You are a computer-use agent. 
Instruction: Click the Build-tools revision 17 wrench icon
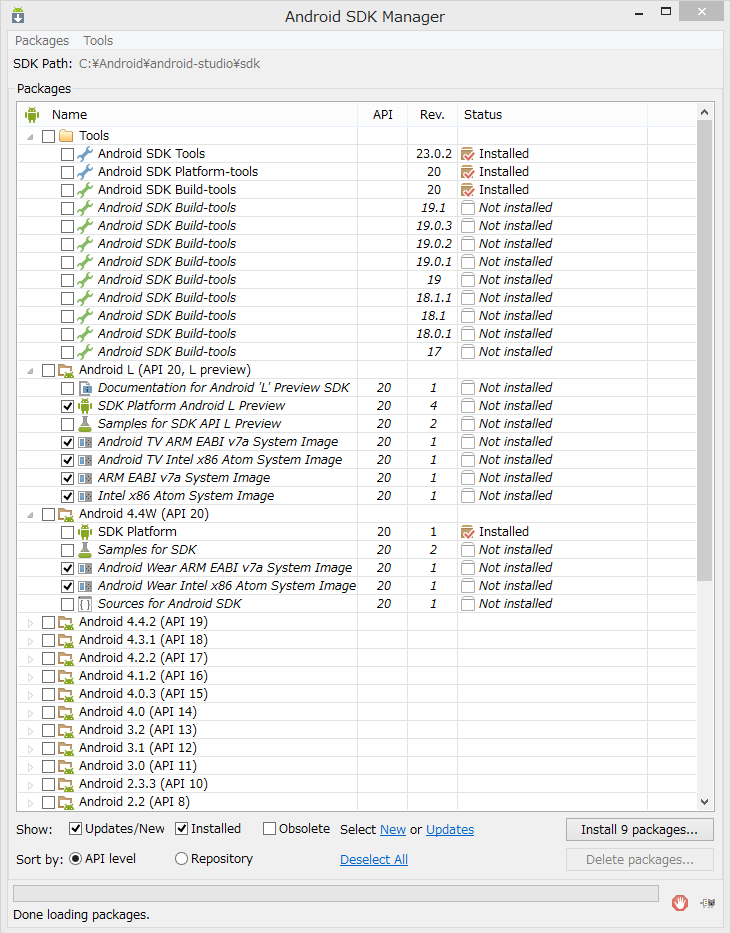[85, 352]
